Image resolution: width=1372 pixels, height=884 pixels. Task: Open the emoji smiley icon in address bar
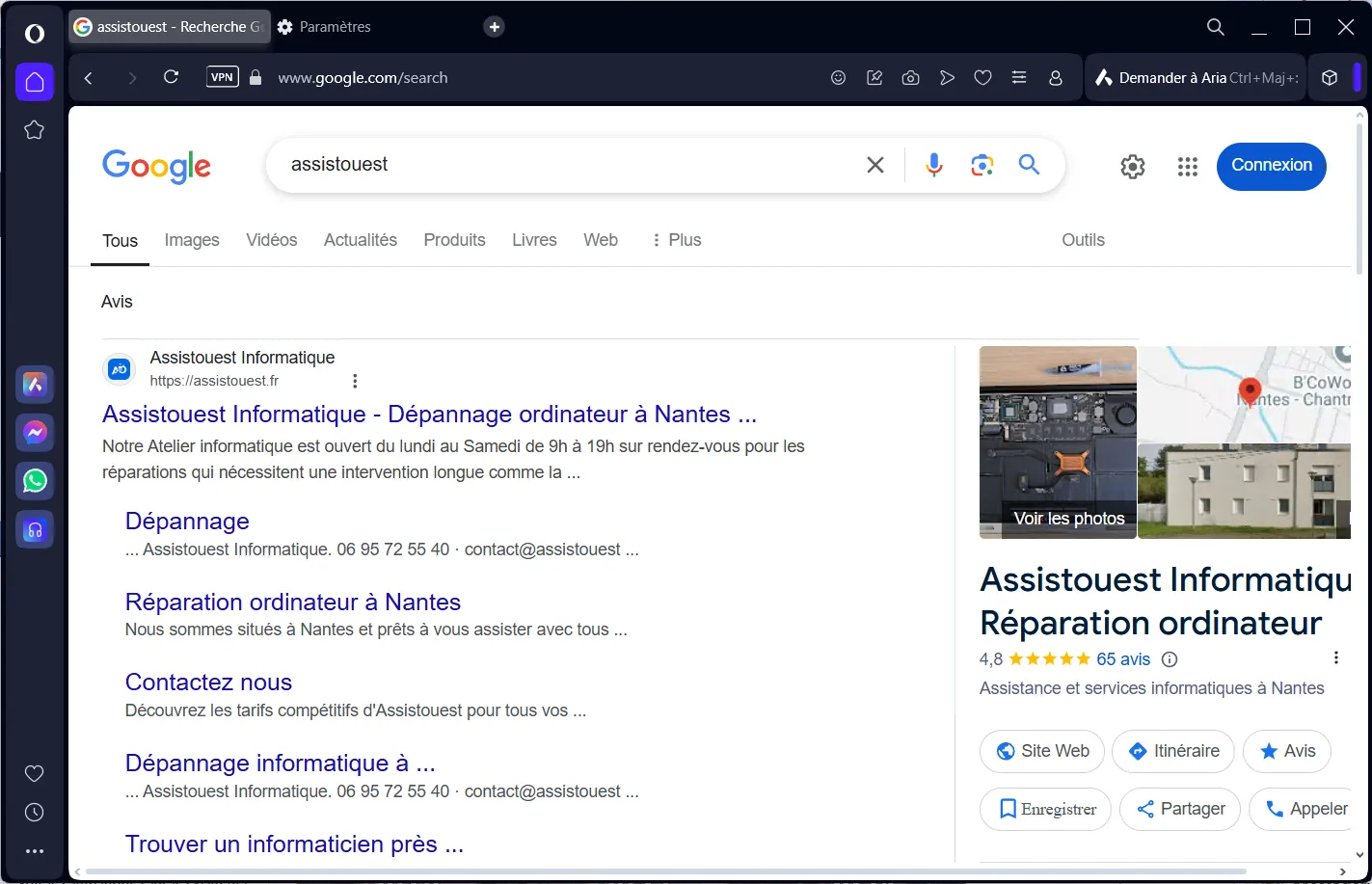coord(839,78)
